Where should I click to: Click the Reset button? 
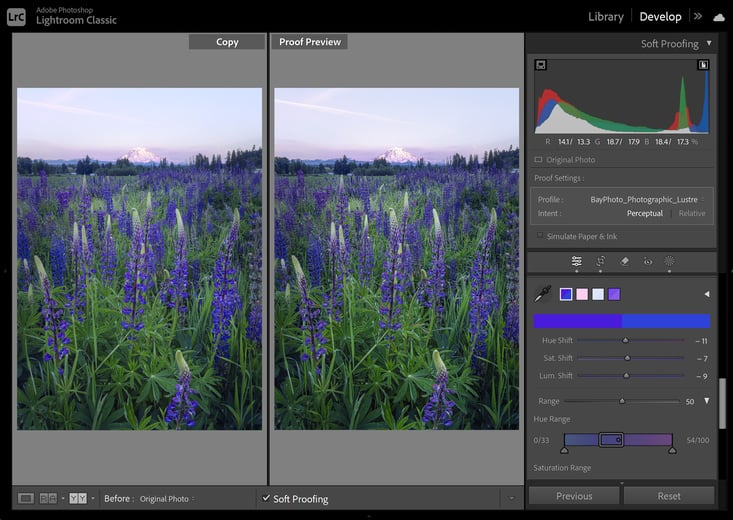pos(669,496)
